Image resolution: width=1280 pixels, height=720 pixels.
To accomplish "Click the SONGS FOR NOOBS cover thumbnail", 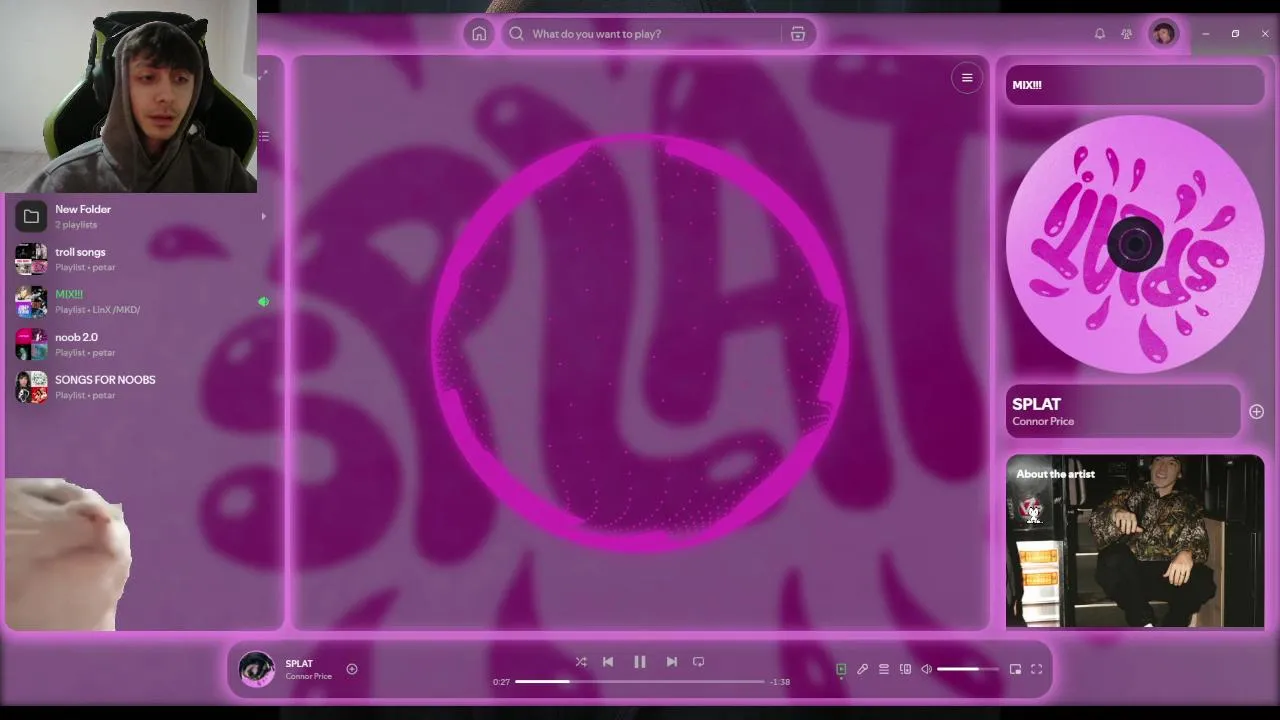I will [x=31, y=387].
